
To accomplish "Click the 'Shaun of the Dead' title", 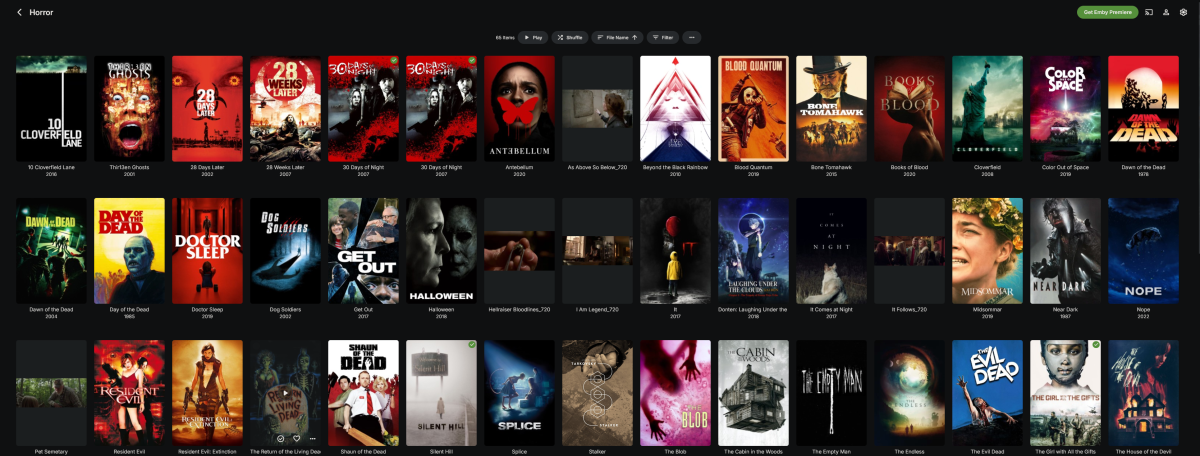I will tap(363, 452).
